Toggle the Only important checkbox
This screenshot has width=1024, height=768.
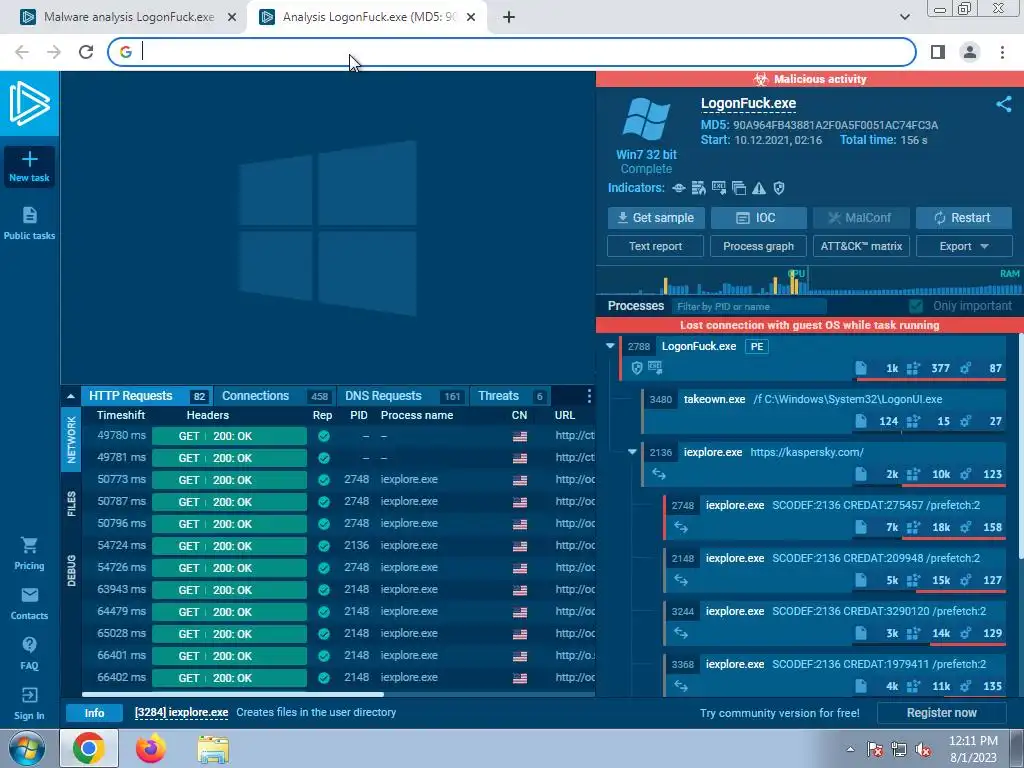click(916, 306)
